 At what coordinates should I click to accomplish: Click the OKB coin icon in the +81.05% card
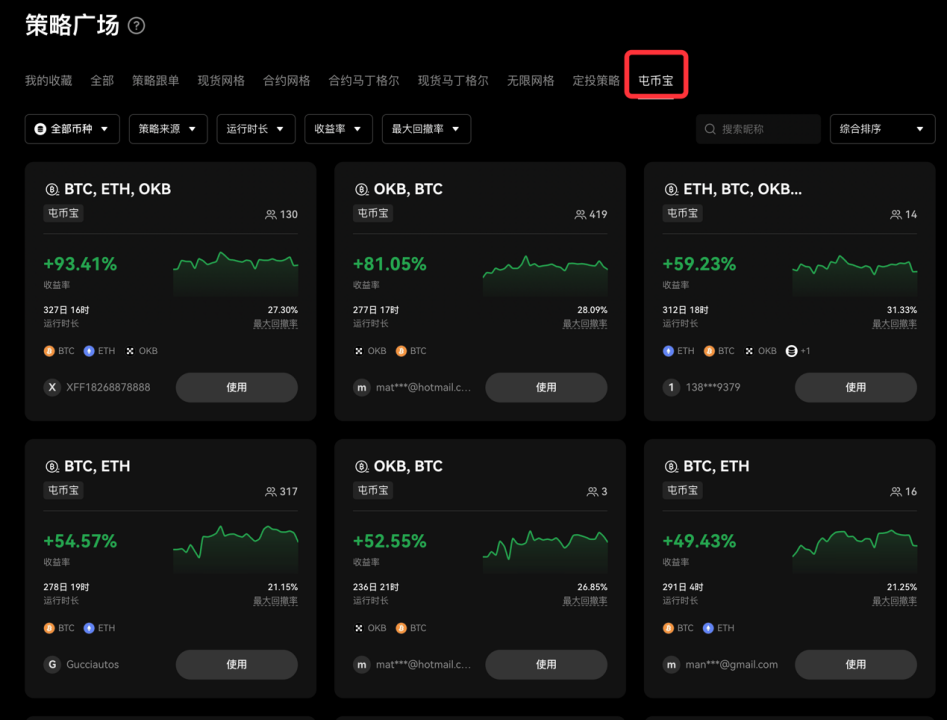pyautogui.click(x=359, y=351)
